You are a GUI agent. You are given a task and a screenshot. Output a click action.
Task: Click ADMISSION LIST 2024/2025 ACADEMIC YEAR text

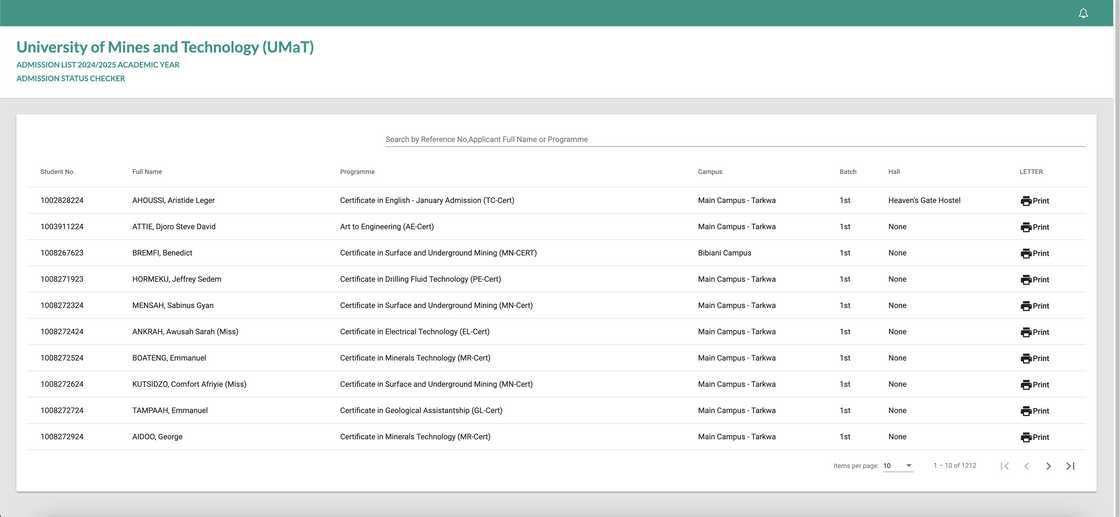[98, 65]
